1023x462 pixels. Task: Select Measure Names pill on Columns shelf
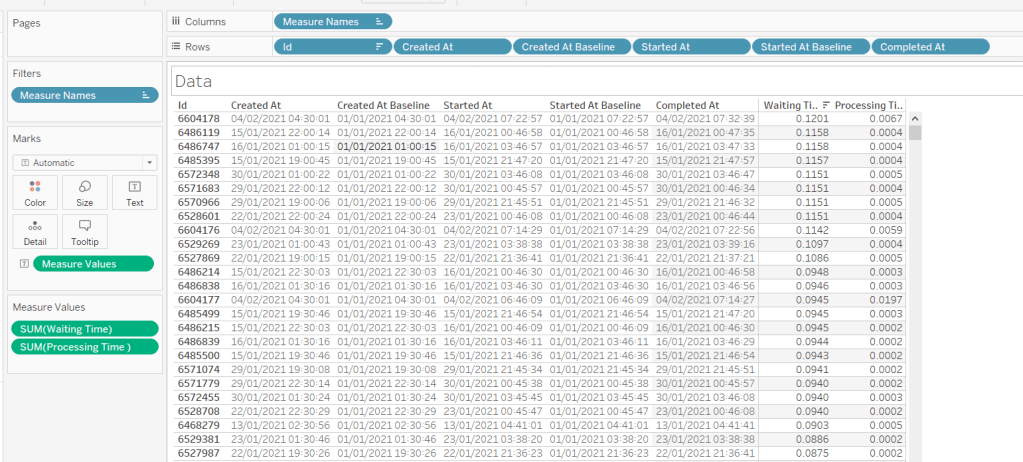332,21
